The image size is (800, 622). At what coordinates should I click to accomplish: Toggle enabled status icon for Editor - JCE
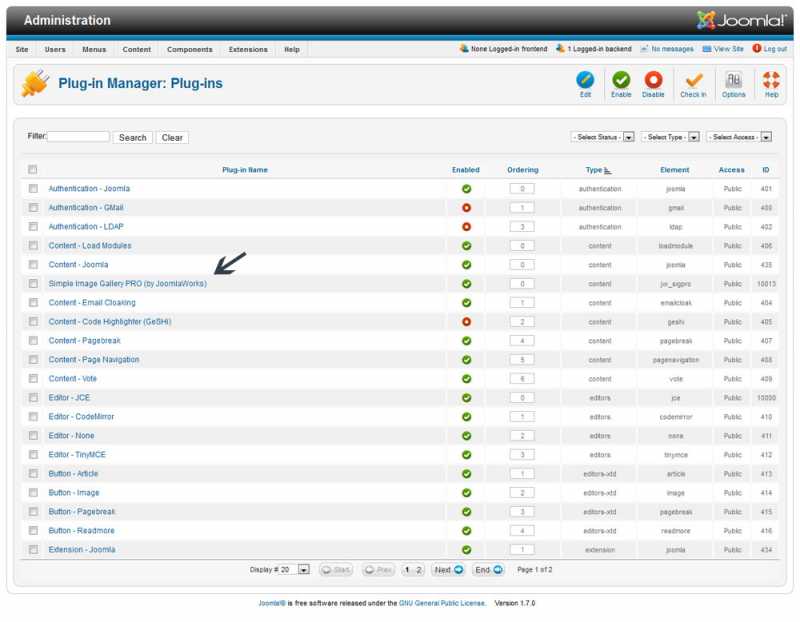[466, 398]
